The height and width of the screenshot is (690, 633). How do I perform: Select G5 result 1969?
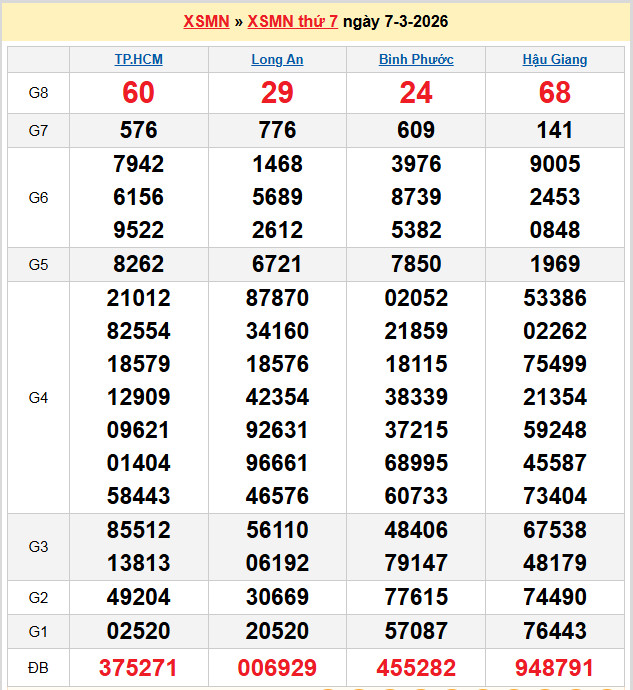click(x=555, y=264)
